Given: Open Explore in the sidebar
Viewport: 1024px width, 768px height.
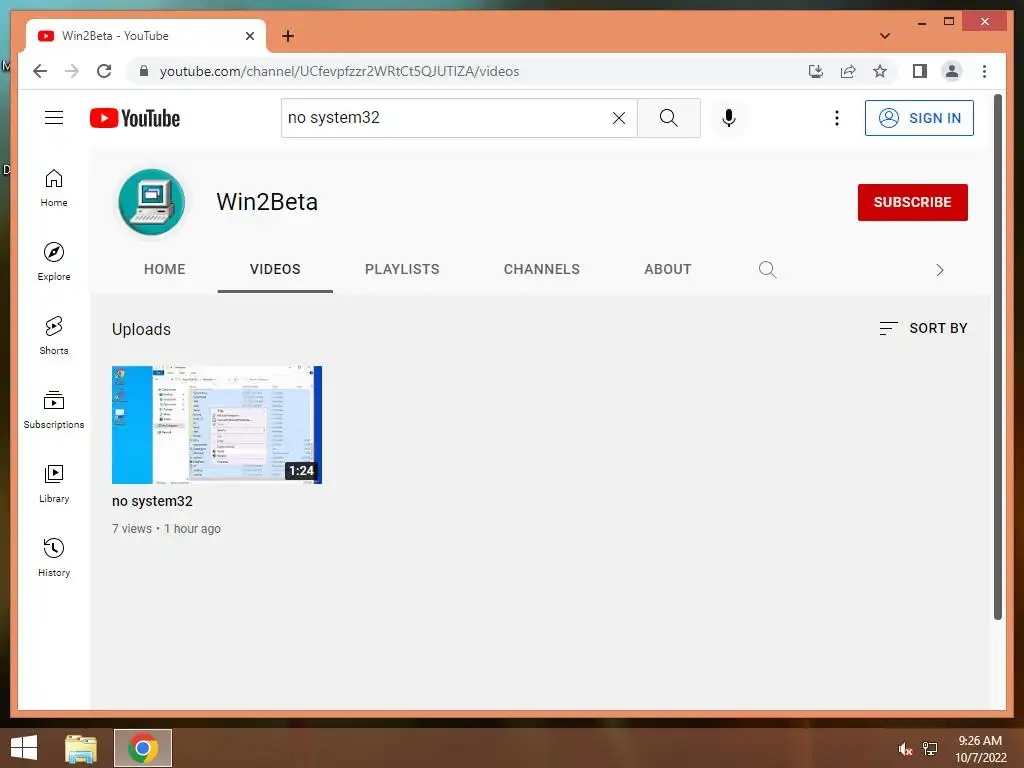Looking at the screenshot, I should click(x=54, y=261).
